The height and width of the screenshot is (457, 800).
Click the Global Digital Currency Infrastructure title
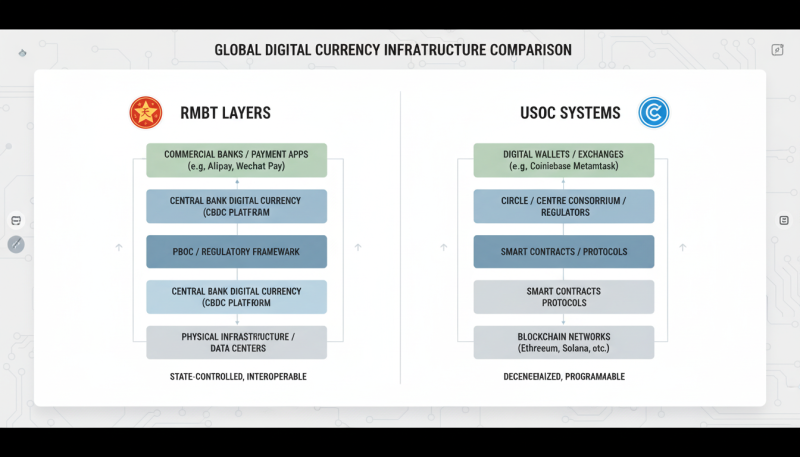tap(393, 49)
